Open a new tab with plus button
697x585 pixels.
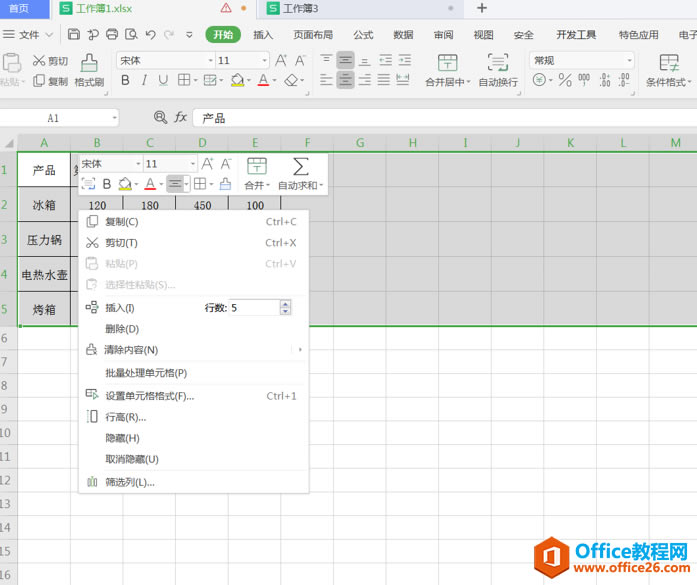[x=482, y=8]
